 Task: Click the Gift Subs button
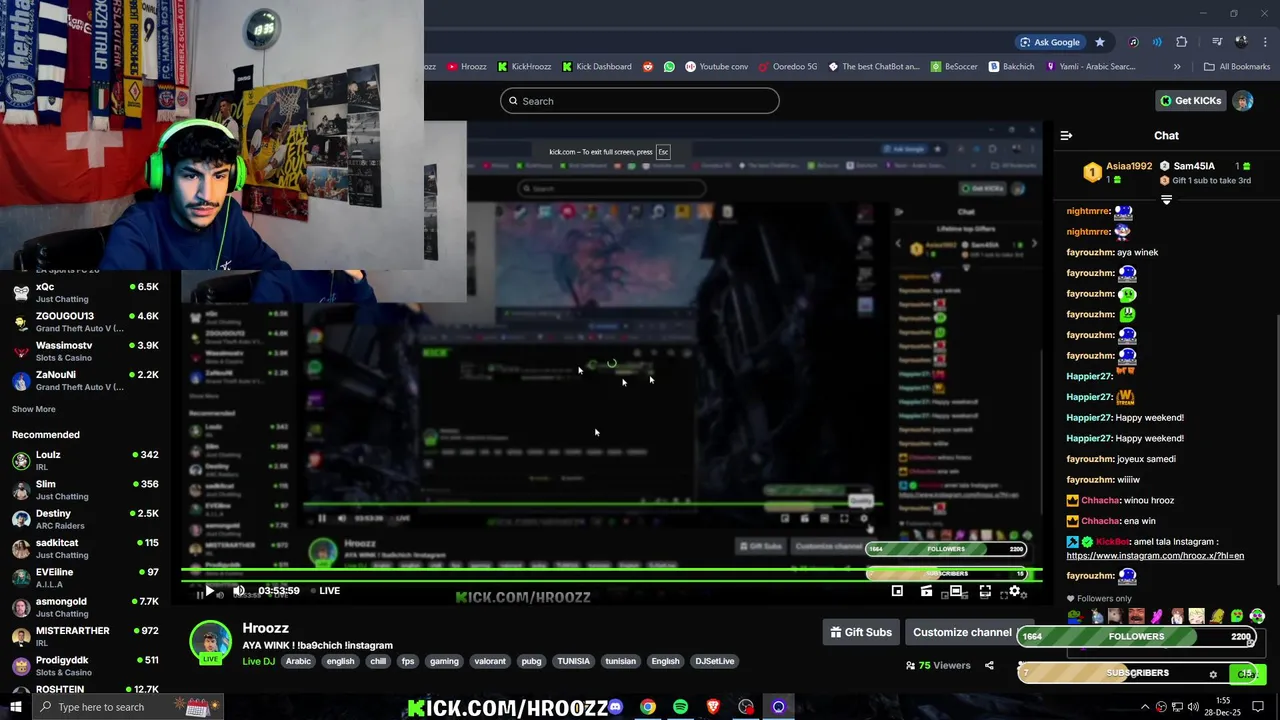[x=861, y=632]
